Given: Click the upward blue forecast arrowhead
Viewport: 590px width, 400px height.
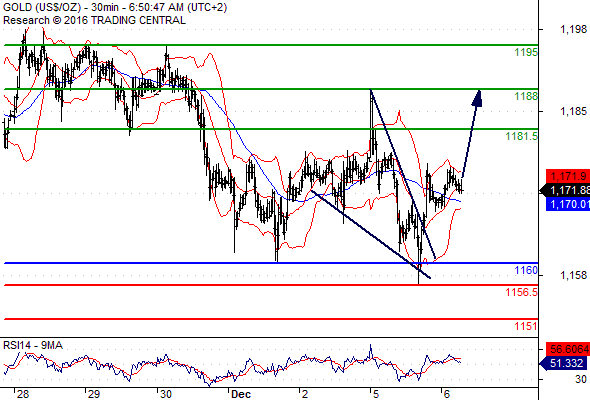Looking at the screenshot, I should 477,99.
